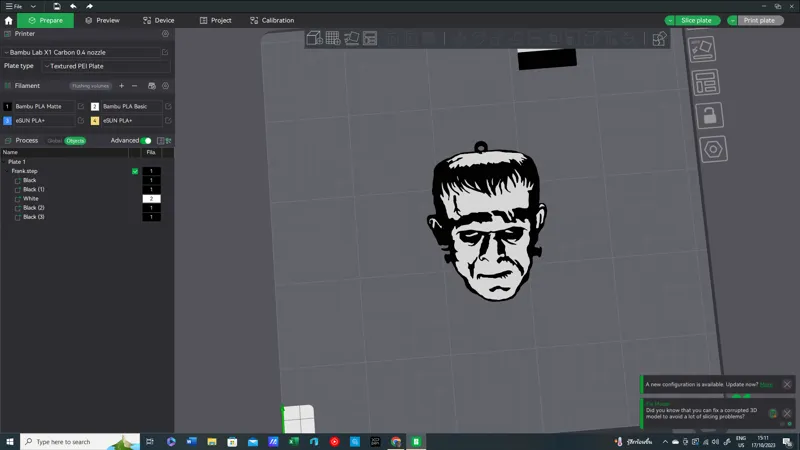Toggle the Frank.step printable checkbox

[x=135, y=171]
